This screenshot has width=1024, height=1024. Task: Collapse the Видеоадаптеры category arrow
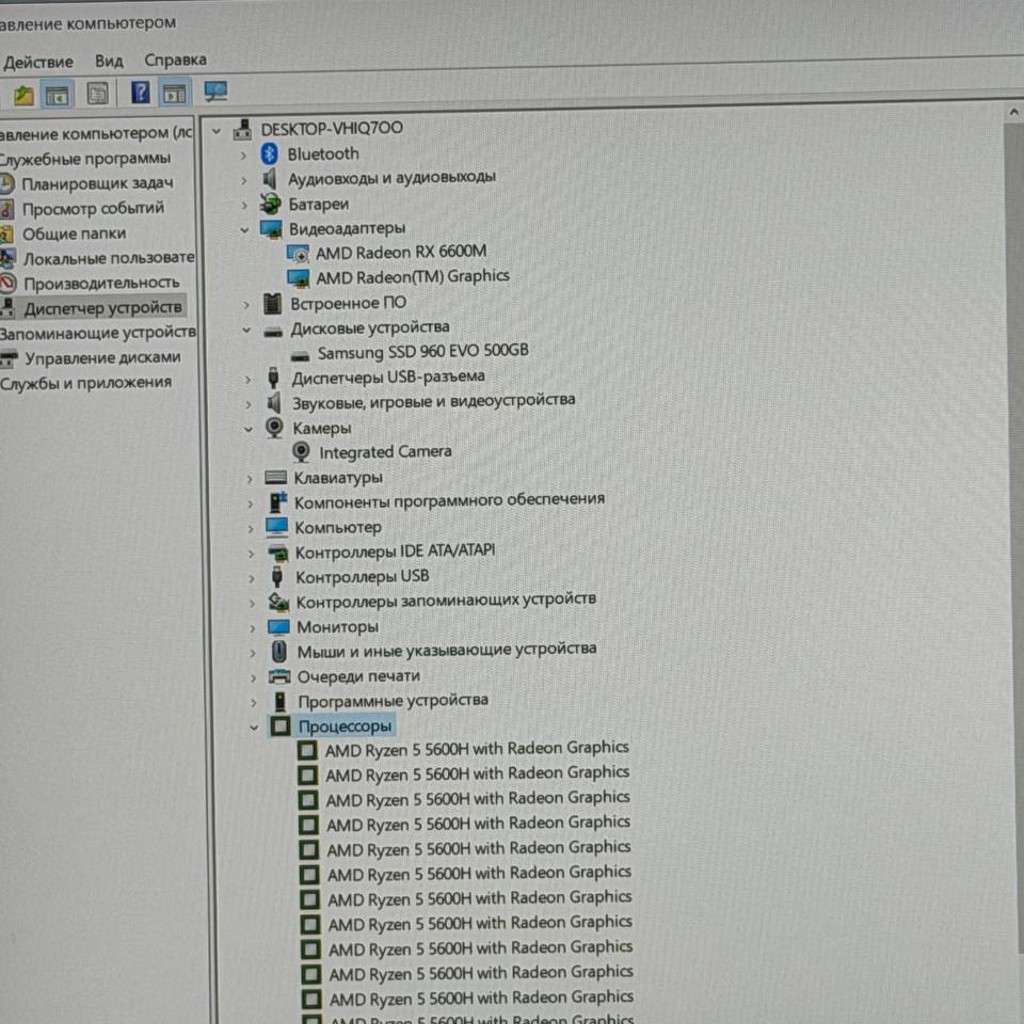coord(245,230)
